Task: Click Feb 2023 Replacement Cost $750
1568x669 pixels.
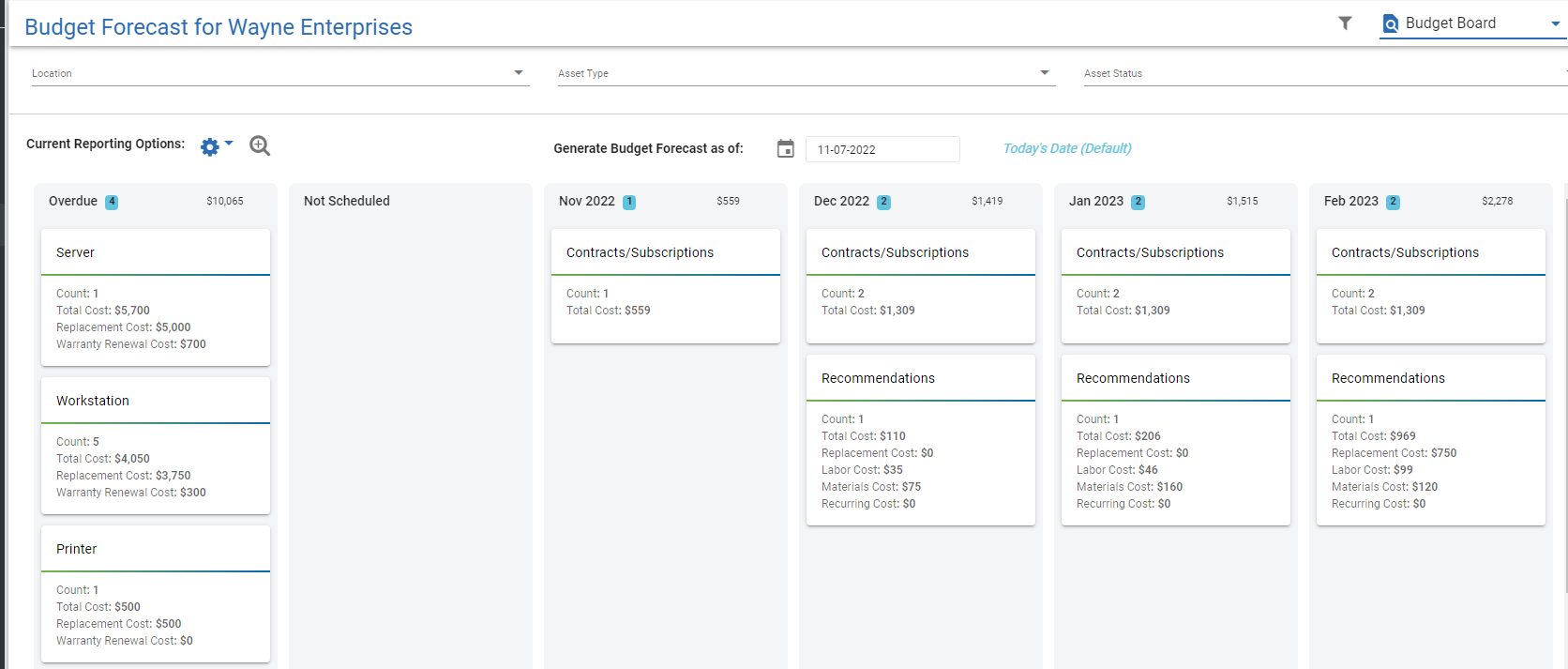Action: click(1395, 453)
